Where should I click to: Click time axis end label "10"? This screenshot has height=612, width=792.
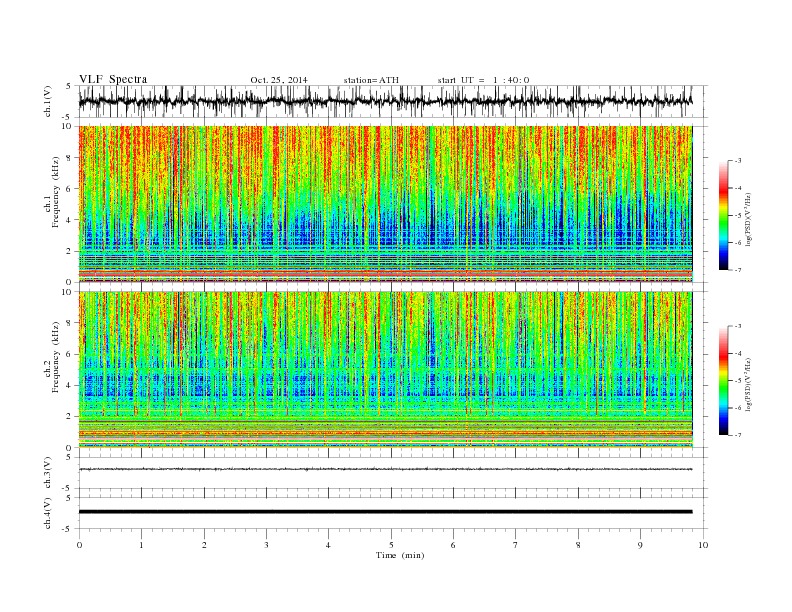click(x=703, y=545)
